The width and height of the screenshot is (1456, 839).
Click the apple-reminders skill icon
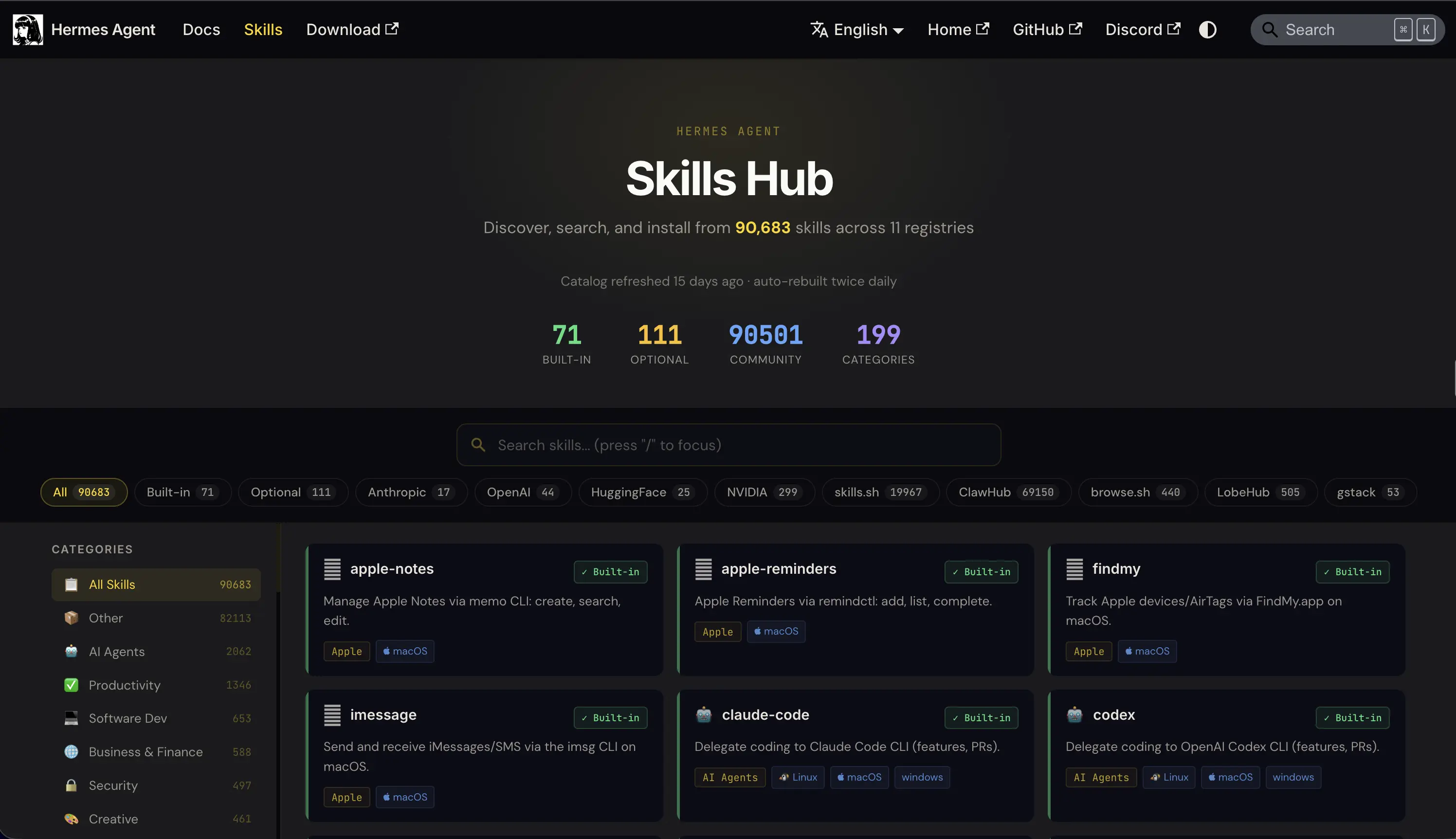pyautogui.click(x=704, y=569)
